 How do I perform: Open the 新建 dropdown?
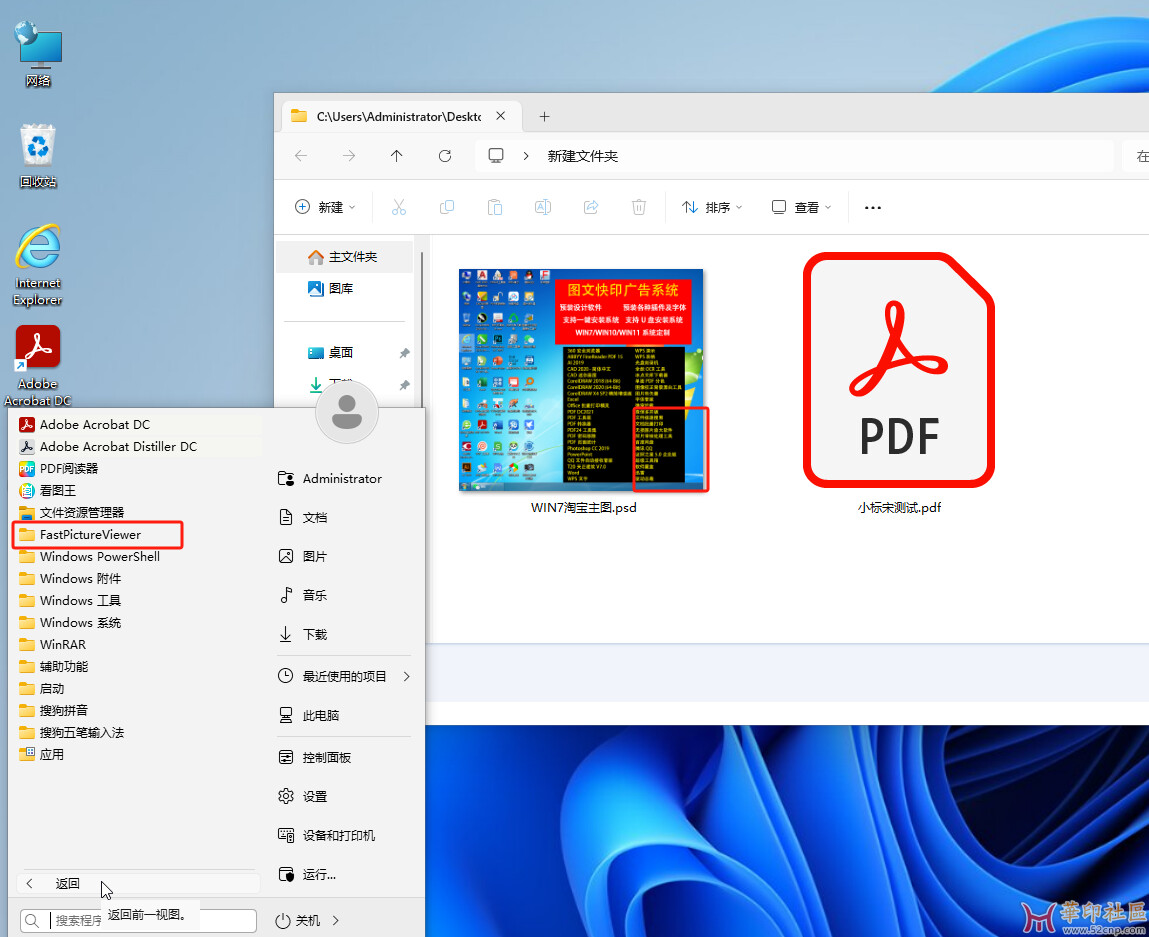pos(325,207)
